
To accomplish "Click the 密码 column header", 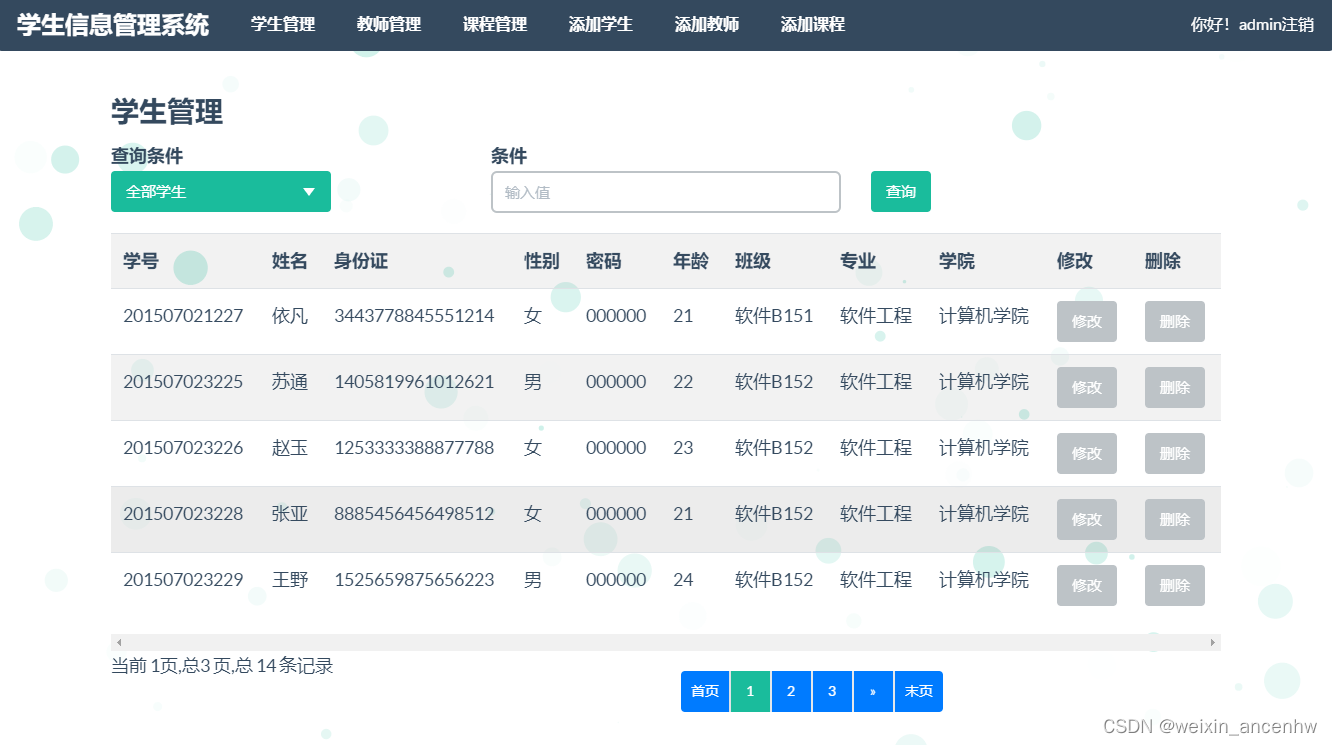I will 604,262.
